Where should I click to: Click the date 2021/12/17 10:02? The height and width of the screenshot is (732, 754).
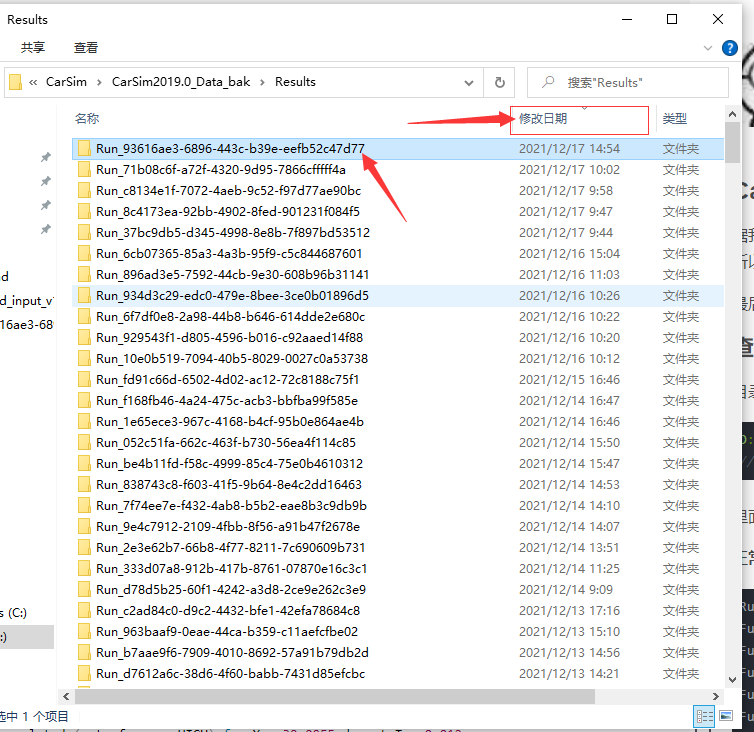569,170
